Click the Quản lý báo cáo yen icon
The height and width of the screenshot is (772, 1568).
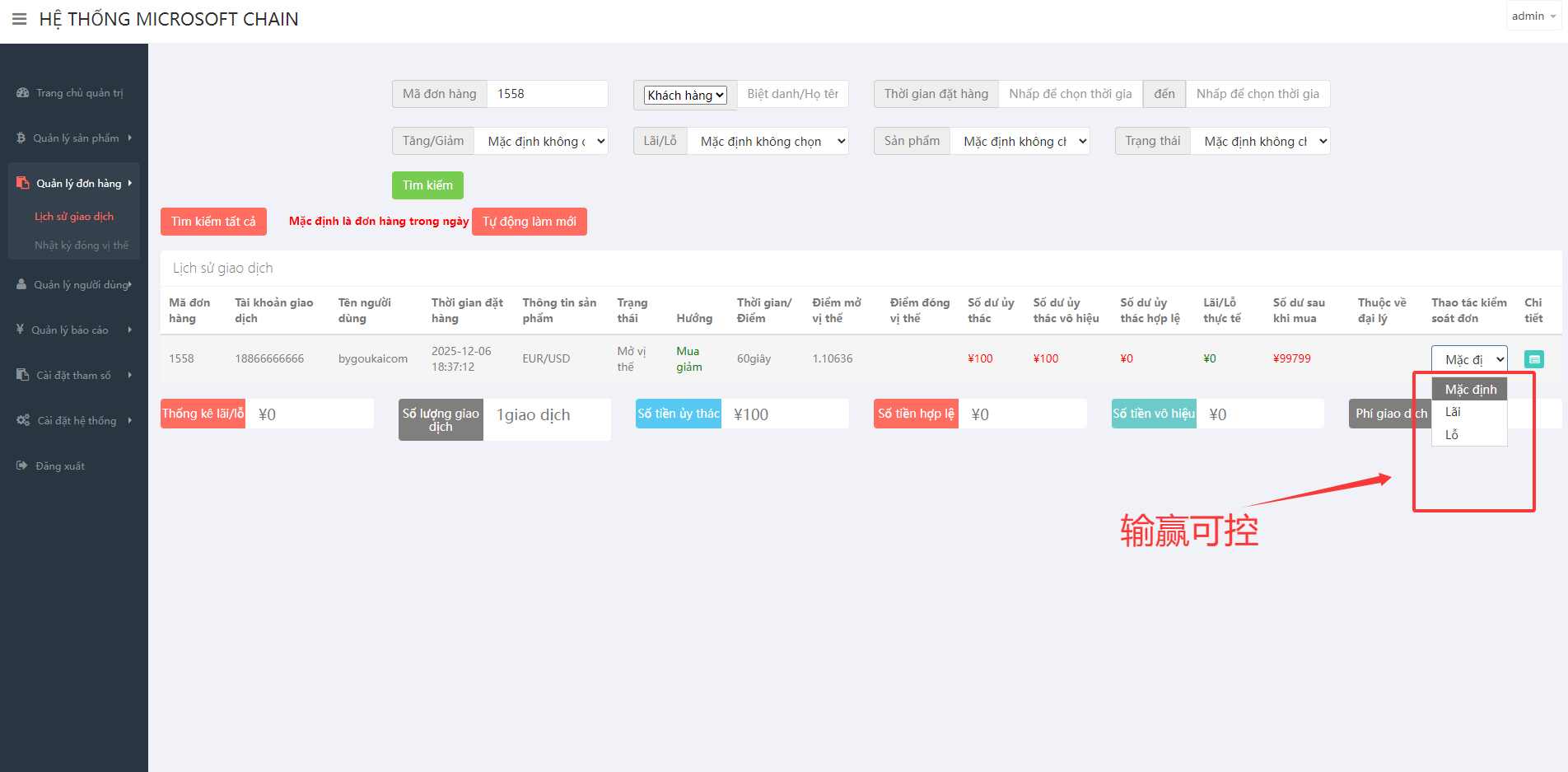tap(20, 330)
